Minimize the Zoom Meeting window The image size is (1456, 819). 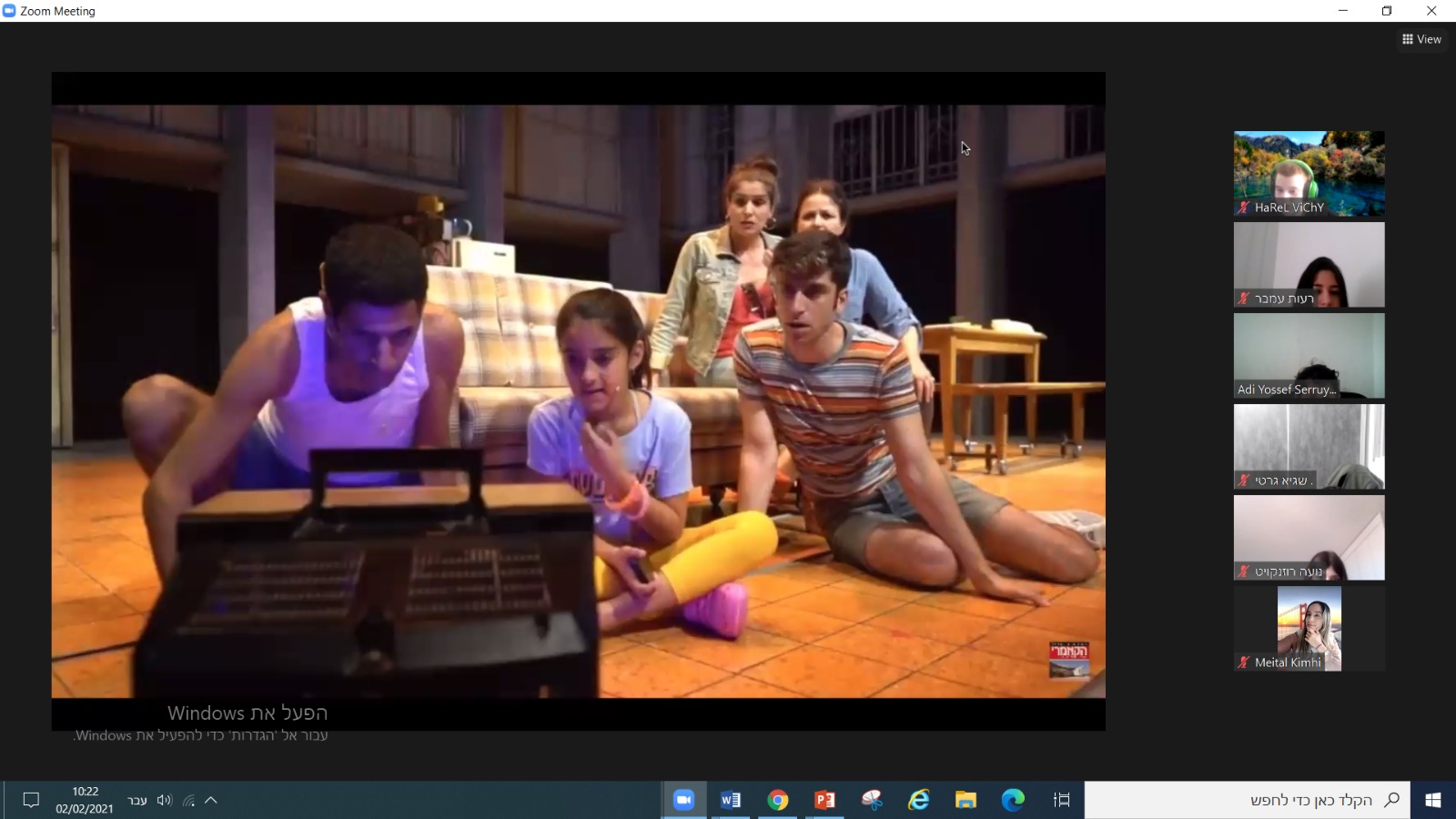[1342, 11]
